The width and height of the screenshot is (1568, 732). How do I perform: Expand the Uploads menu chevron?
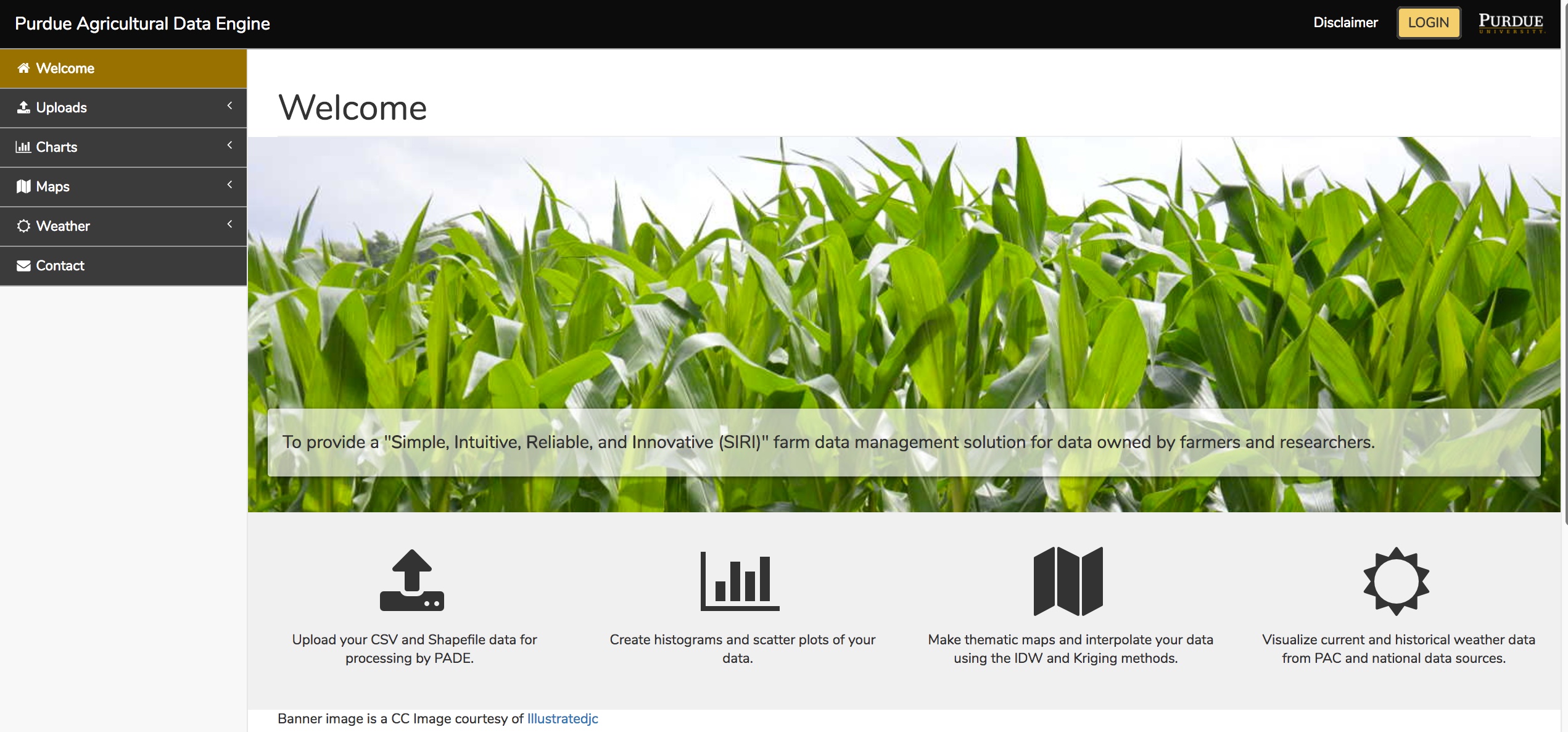point(229,106)
